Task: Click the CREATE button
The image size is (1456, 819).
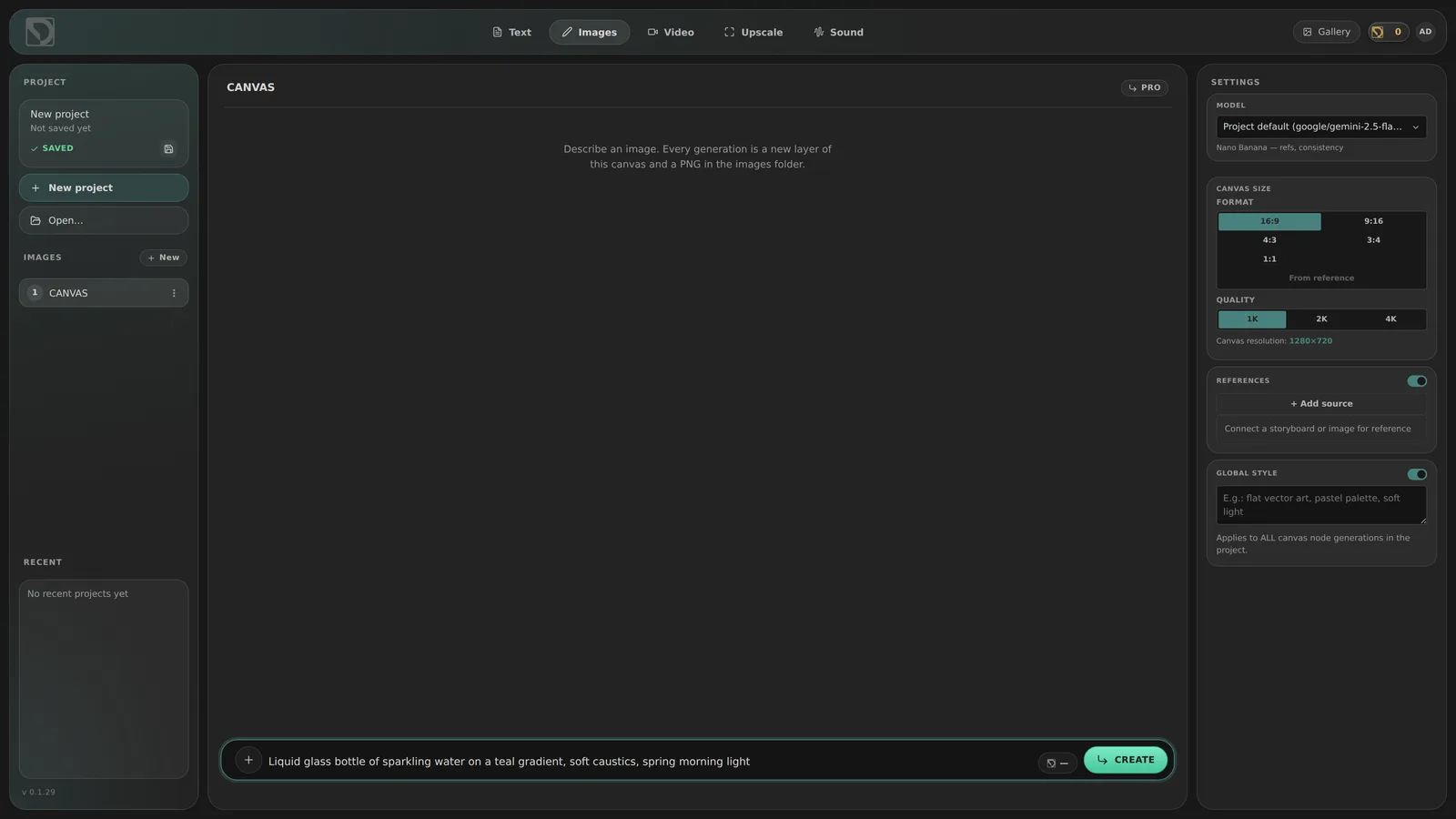Action: [x=1126, y=760]
